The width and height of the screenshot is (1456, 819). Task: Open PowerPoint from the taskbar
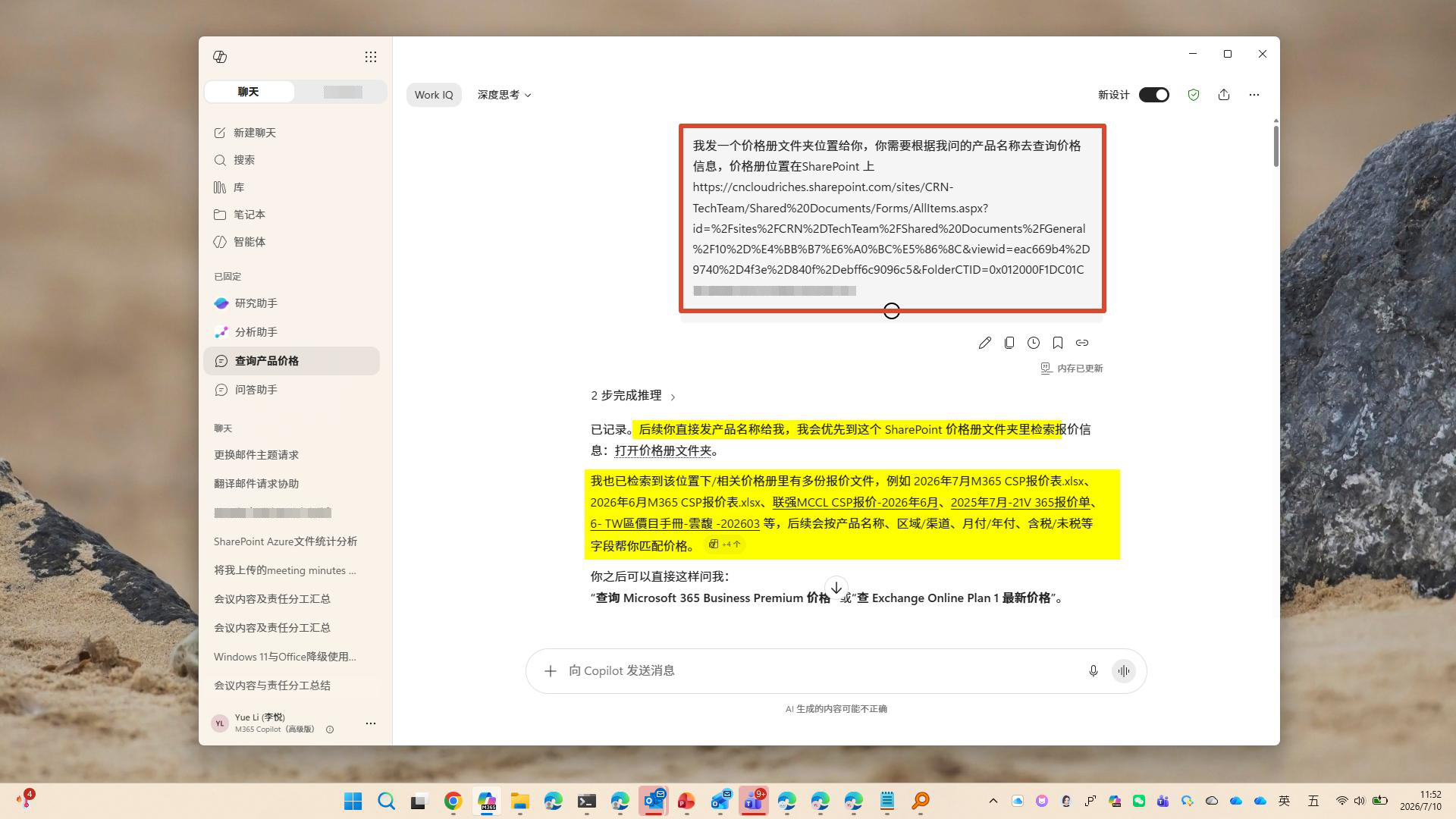[x=686, y=801]
